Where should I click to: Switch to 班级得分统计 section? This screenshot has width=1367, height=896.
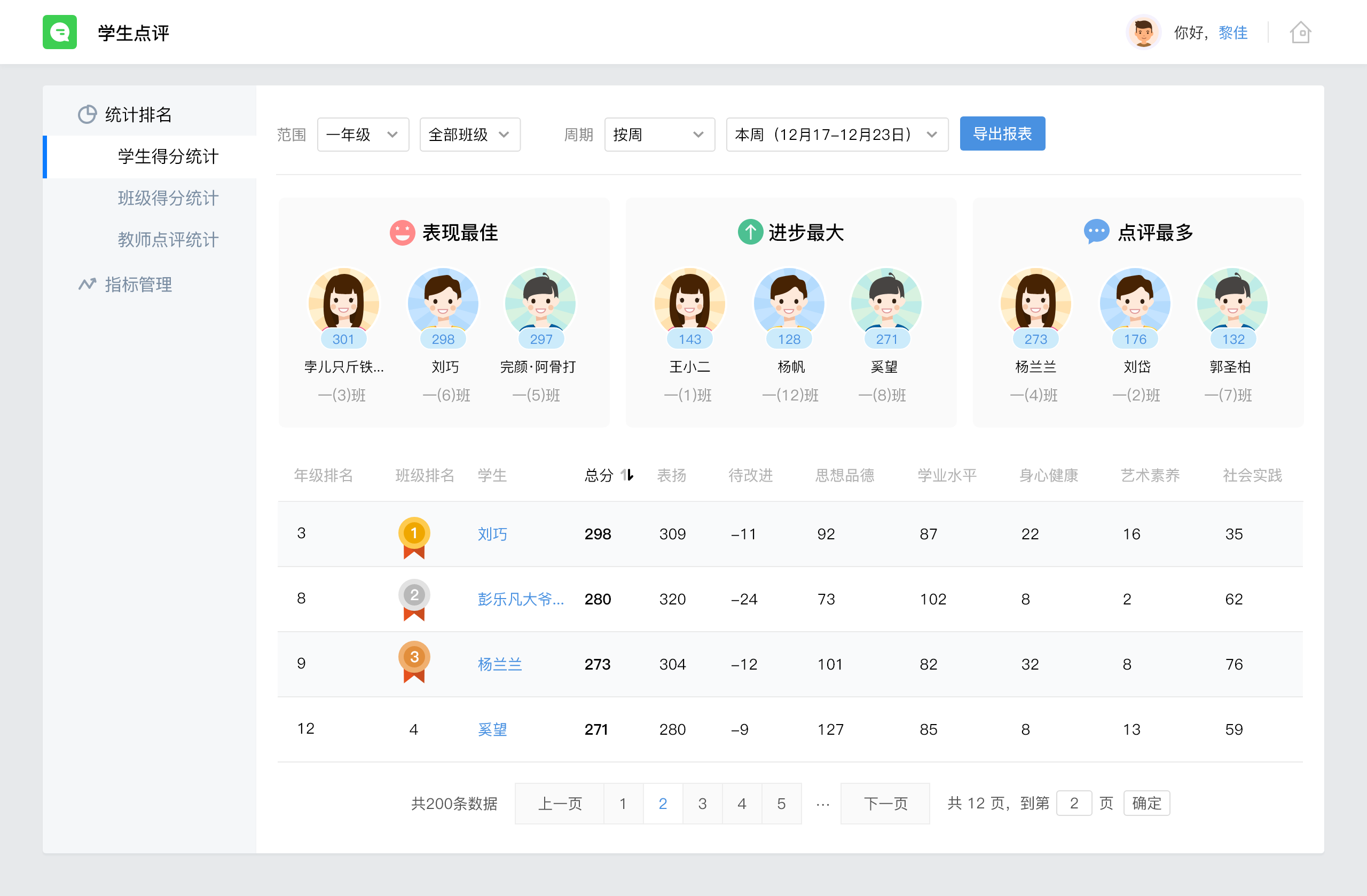click(x=168, y=198)
